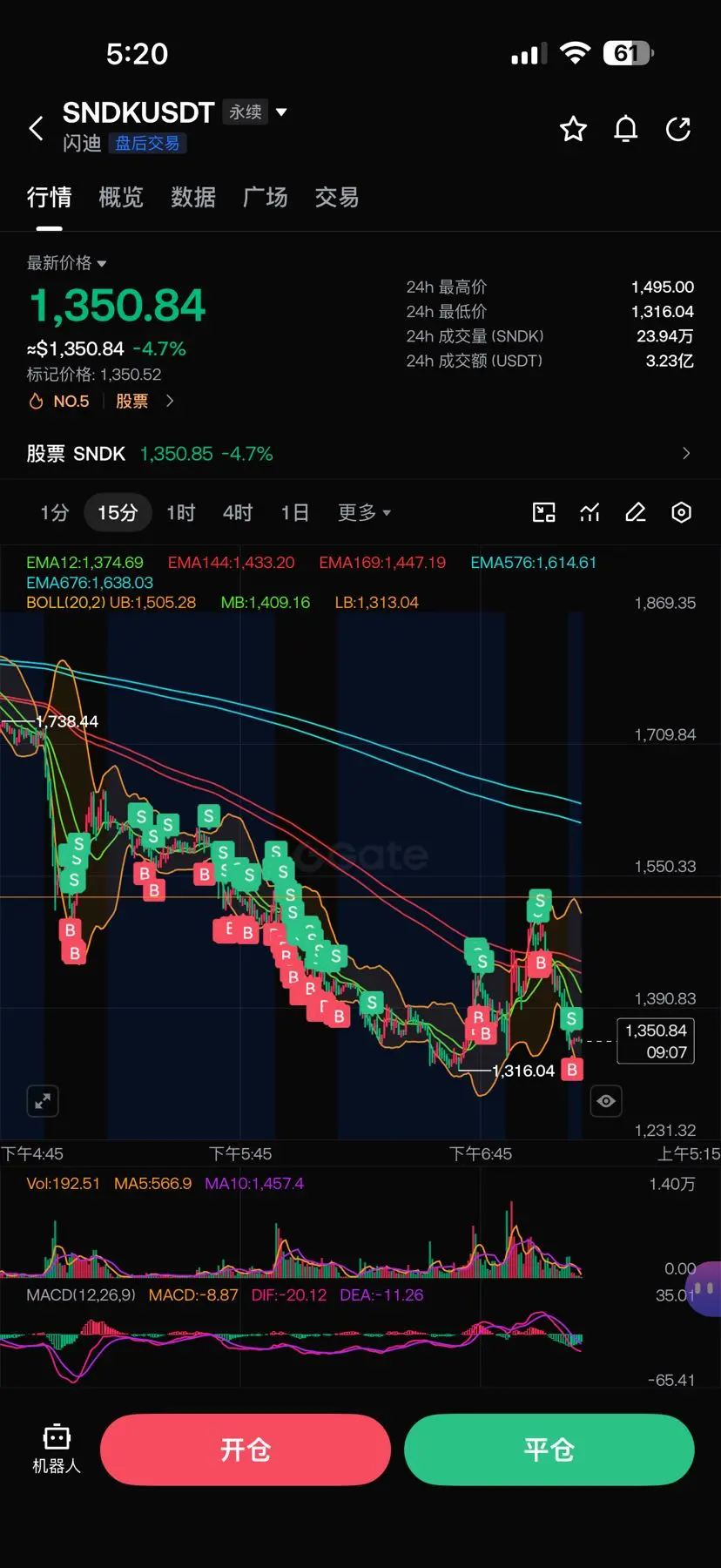Tap the 股票 SNDK price 1,350.85

[176, 454]
